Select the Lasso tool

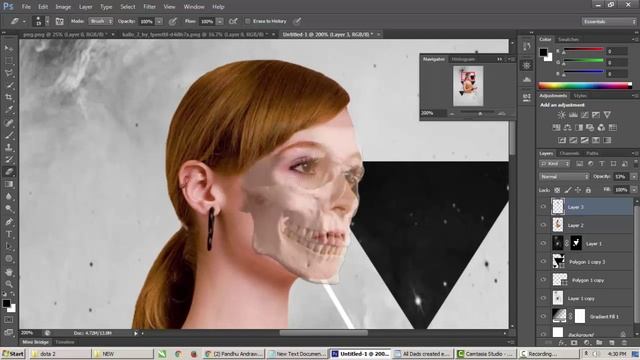tap(9, 73)
